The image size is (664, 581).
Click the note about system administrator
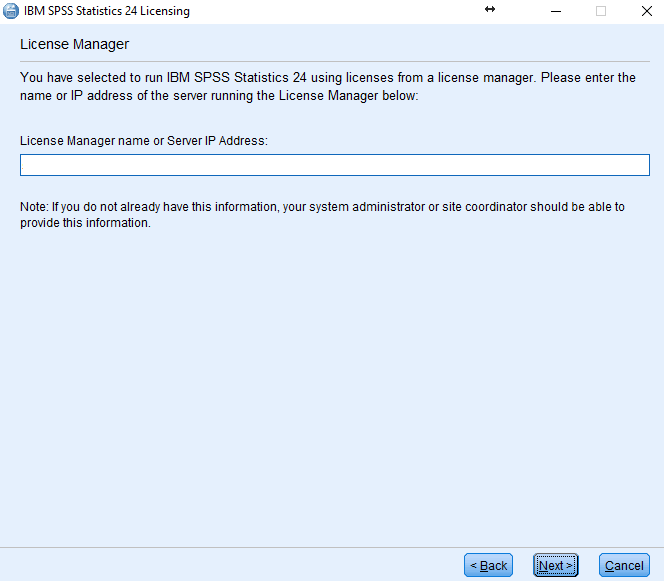point(322,215)
